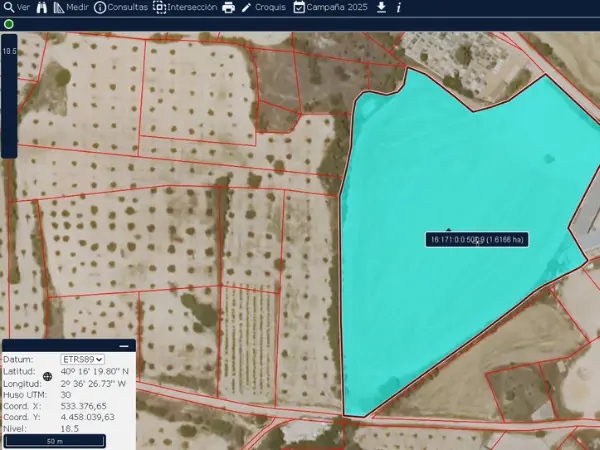The image size is (600, 450).
Task: Select the Medir measurement tool
Action: click(69, 7)
